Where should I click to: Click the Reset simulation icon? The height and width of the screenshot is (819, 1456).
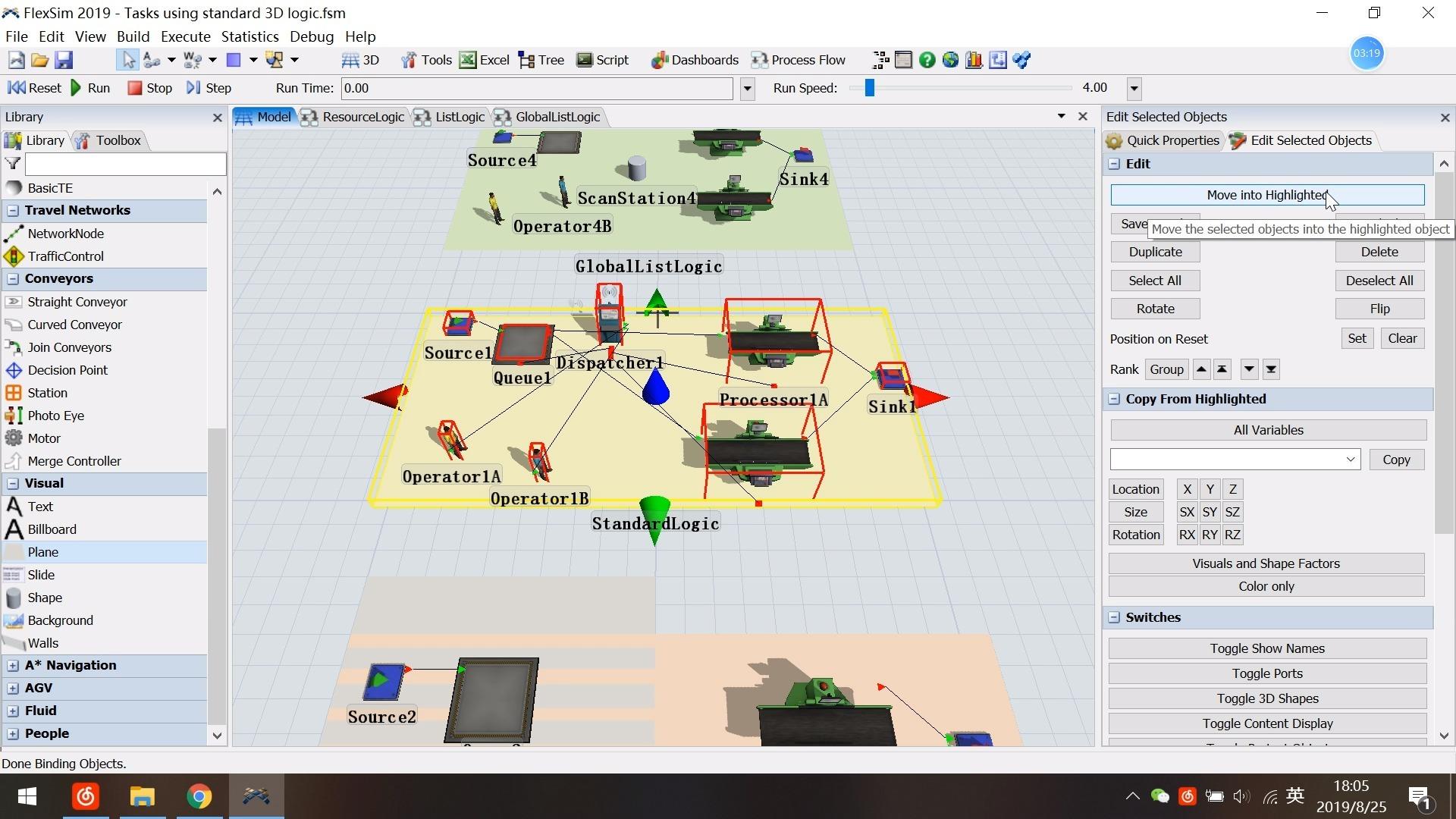pos(16,88)
